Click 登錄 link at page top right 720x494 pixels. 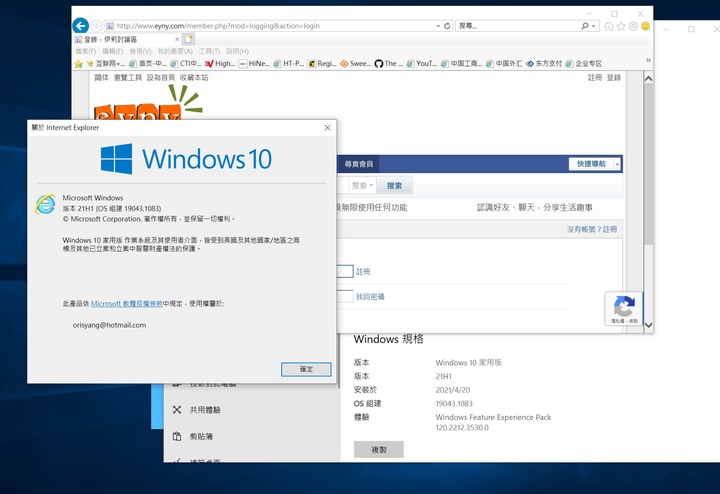(614, 78)
